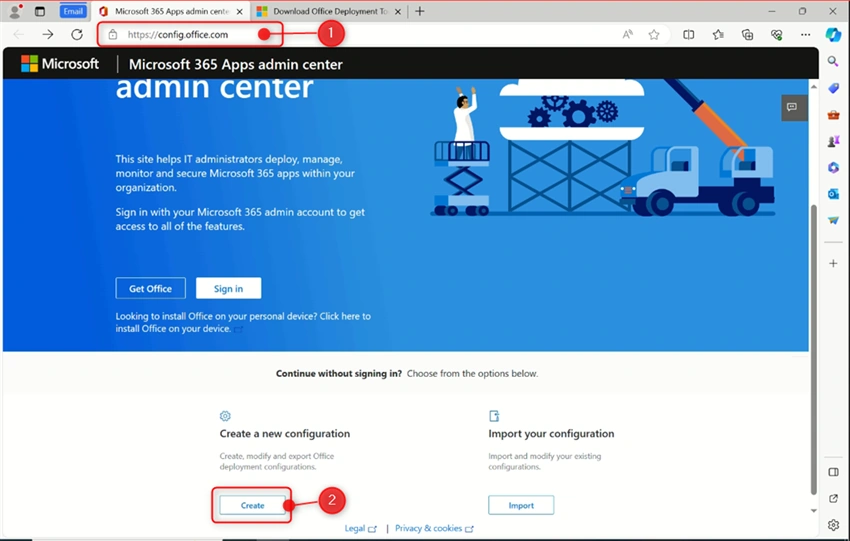Click the Create a new configuration gear icon
Viewport: 850px width, 541px height.
point(225,416)
